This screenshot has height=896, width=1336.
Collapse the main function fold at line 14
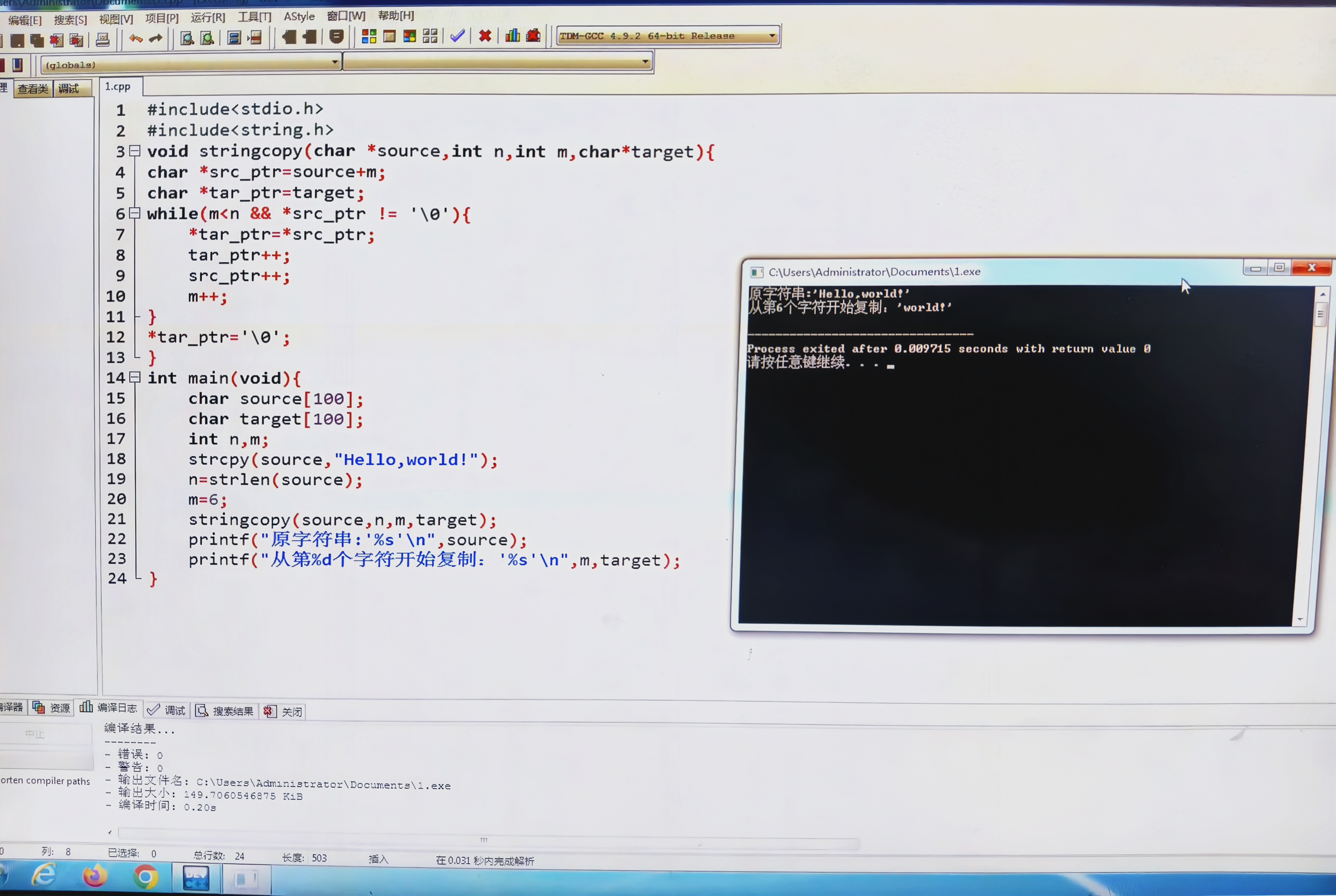(135, 377)
